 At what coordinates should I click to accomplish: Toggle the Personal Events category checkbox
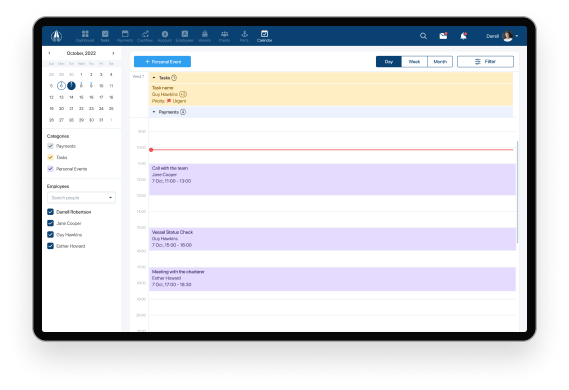50,169
